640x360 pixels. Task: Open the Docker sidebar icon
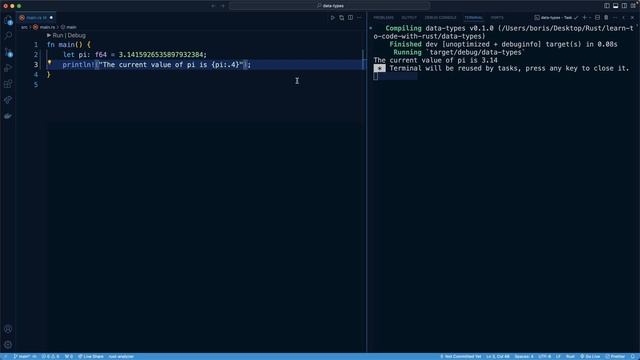[x=8, y=116]
